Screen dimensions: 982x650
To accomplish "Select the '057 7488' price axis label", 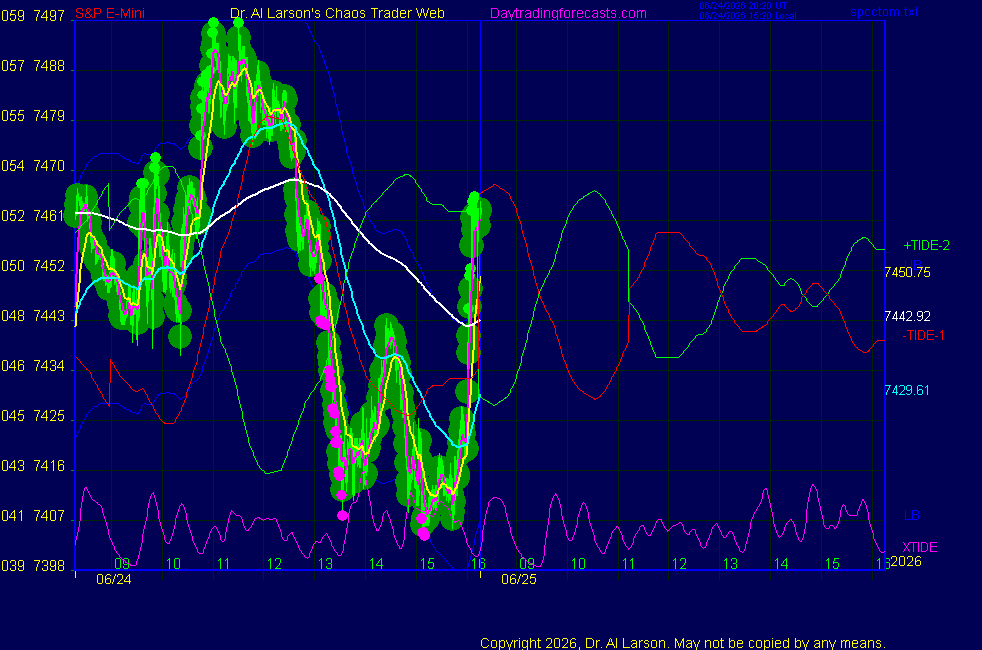I will [33, 66].
